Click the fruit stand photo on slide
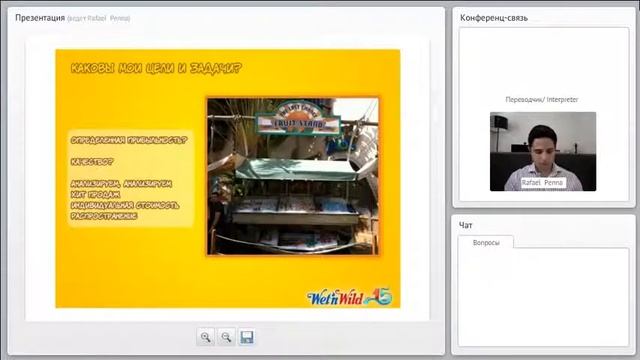Image resolution: width=640 pixels, height=360 pixels. click(x=293, y=176)
